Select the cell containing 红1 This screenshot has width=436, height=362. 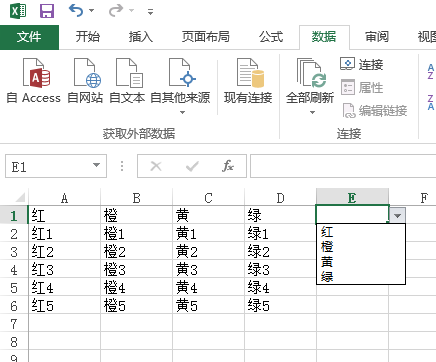[x=64, y=234]
